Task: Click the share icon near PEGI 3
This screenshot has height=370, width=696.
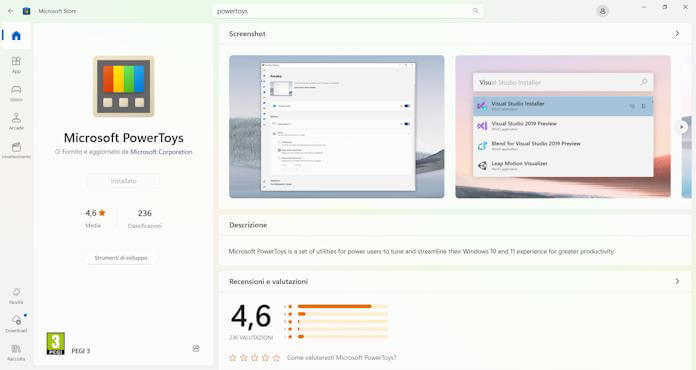Action: coord(196,349)
